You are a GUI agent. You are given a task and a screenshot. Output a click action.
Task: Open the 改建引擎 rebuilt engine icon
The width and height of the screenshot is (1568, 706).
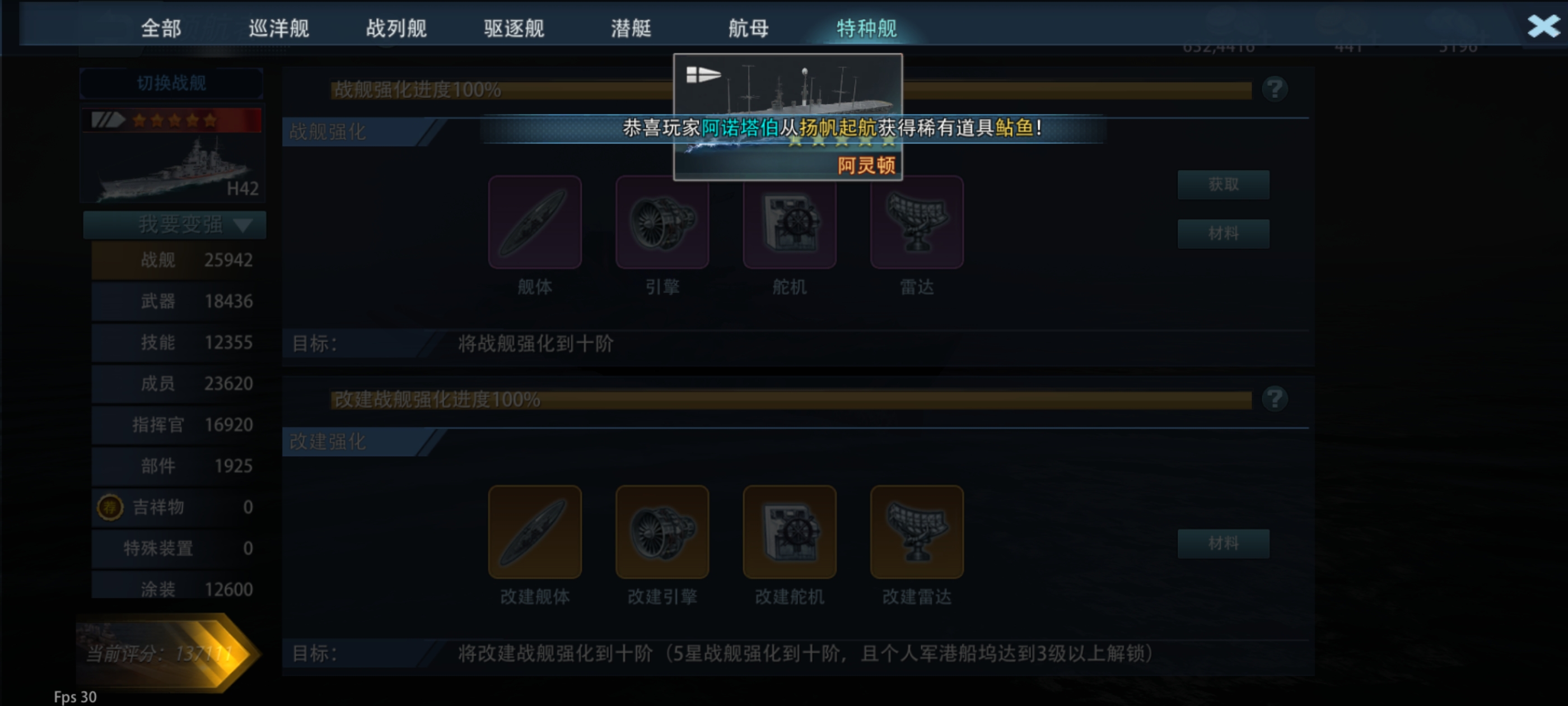tap(662, 531)
